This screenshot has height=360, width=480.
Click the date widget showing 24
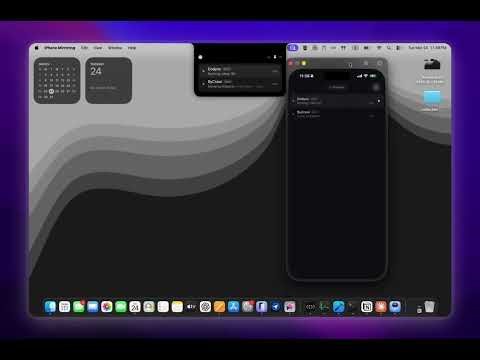coord(109,80)
